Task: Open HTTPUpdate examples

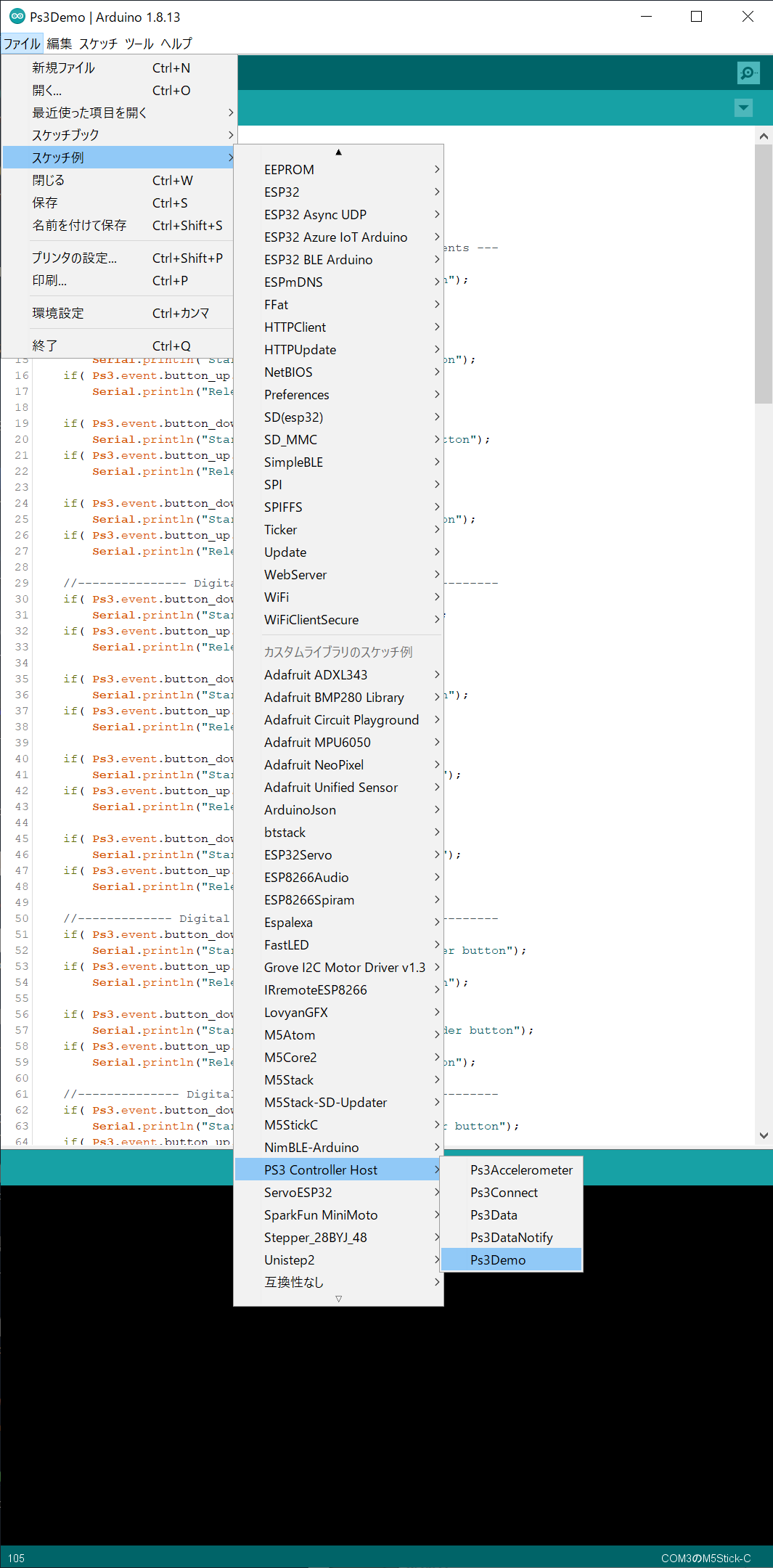Action: (x=338, y=349)
